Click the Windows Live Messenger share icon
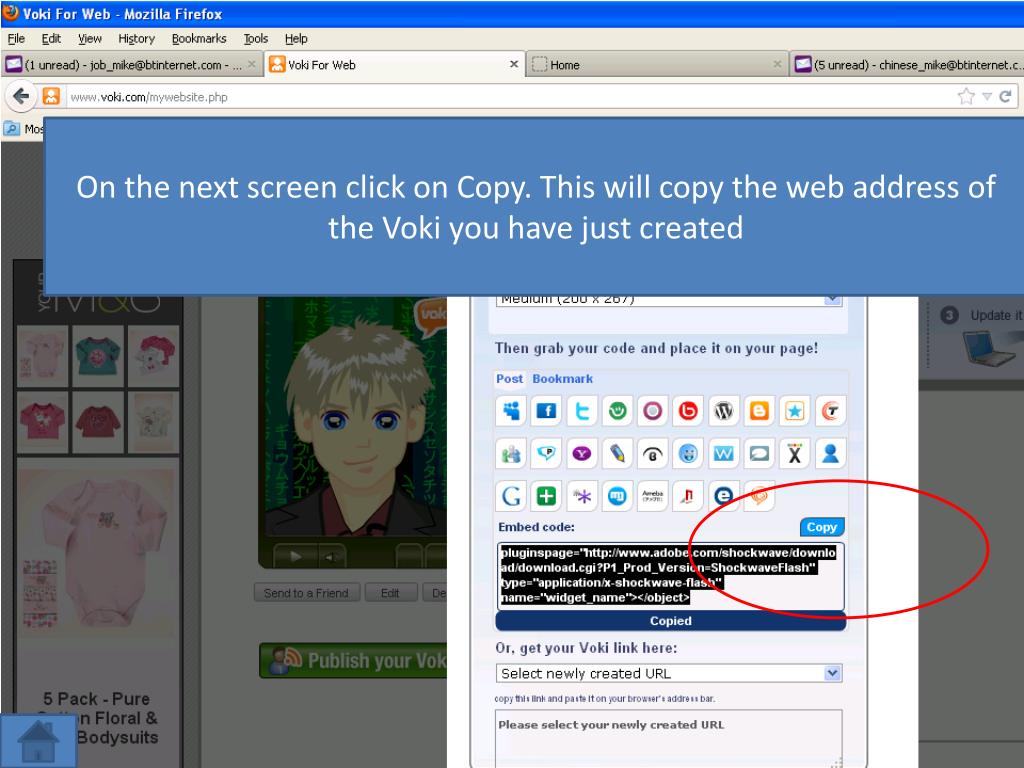 click(511, 453)
